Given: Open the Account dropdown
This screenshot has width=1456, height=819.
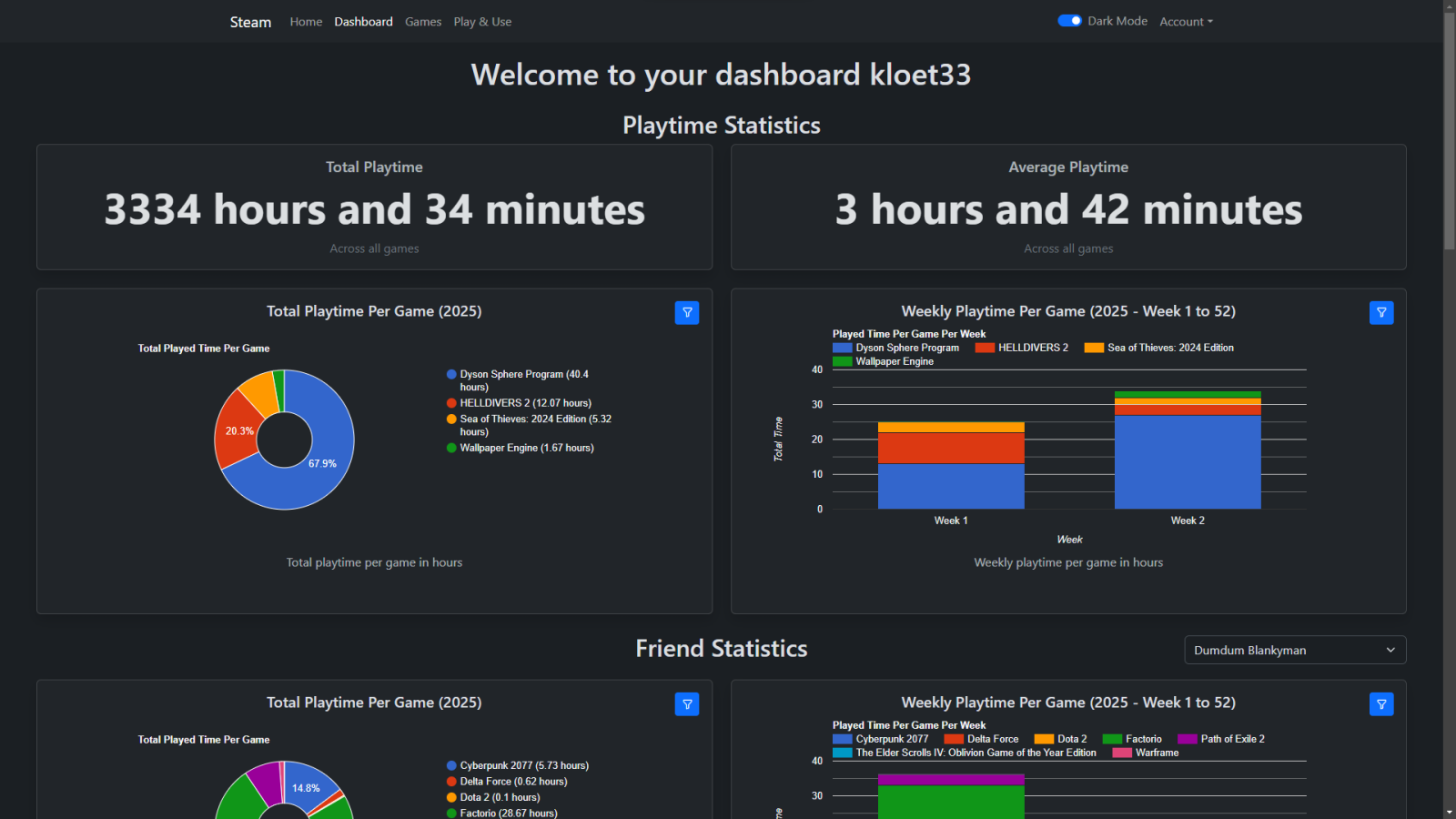Looking at the screenshot, I should pos(1186,21).
